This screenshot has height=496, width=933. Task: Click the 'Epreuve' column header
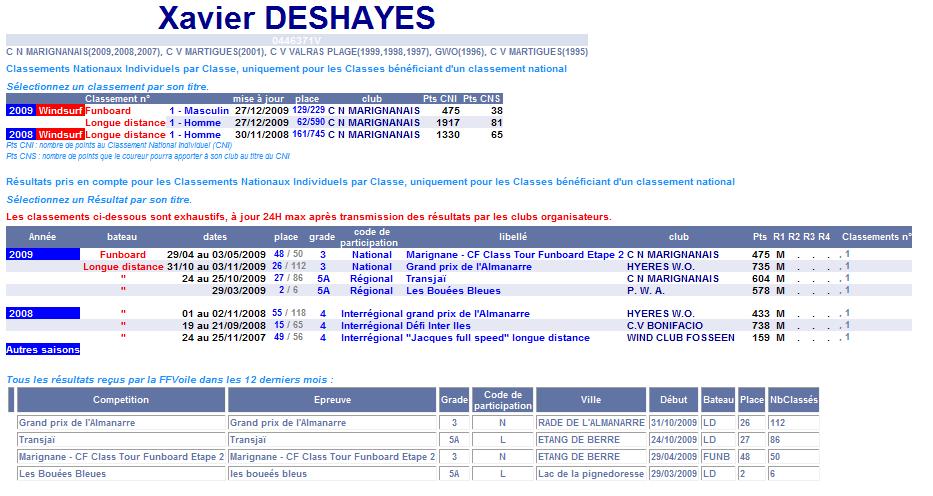(x=332, y=400)
